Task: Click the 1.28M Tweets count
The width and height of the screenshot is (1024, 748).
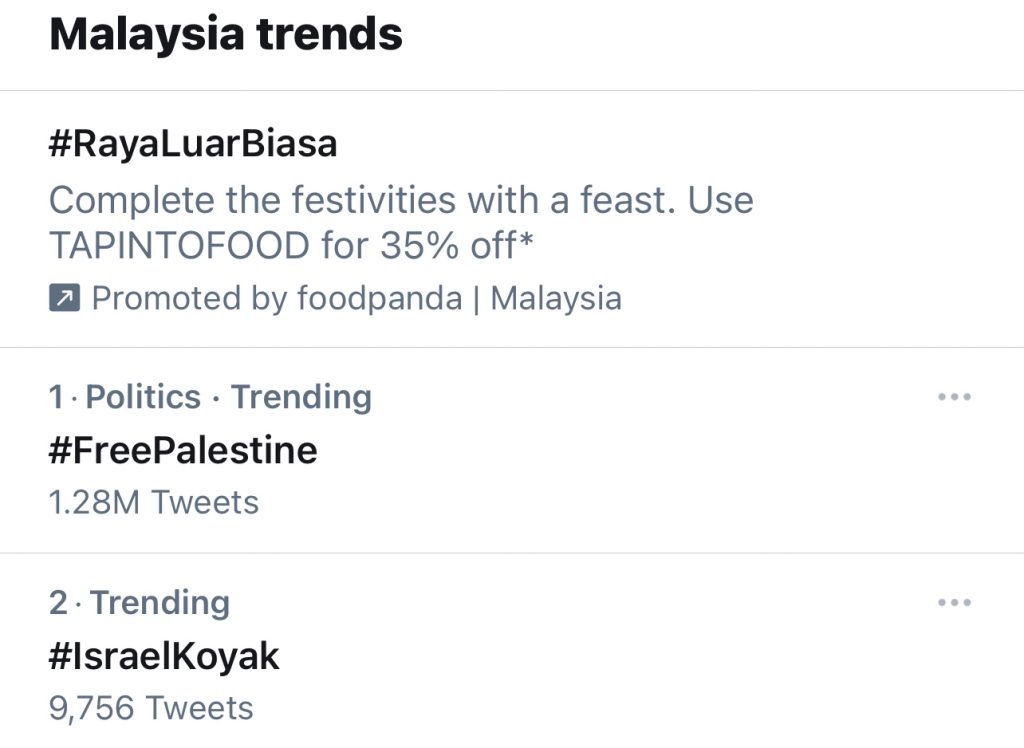Action: click(x=153, y=503)
